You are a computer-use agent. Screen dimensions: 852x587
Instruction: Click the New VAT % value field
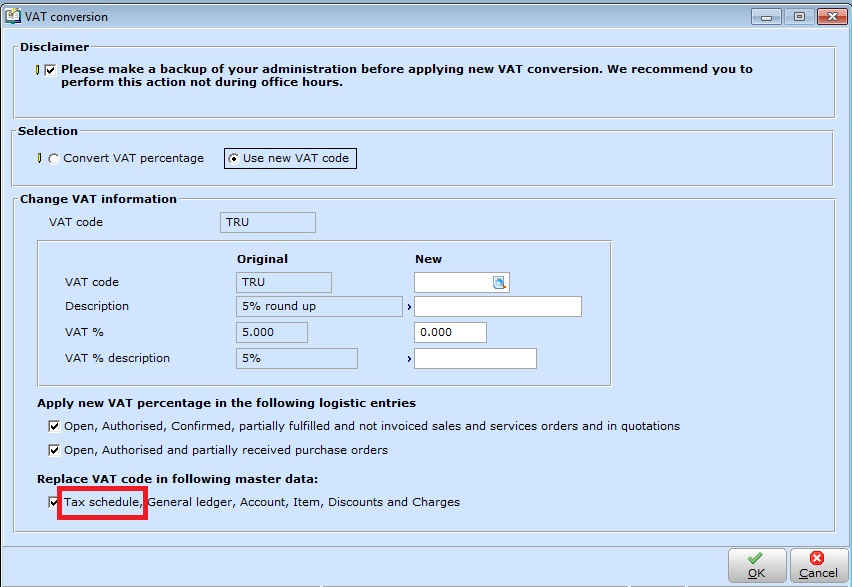[450, 333]
